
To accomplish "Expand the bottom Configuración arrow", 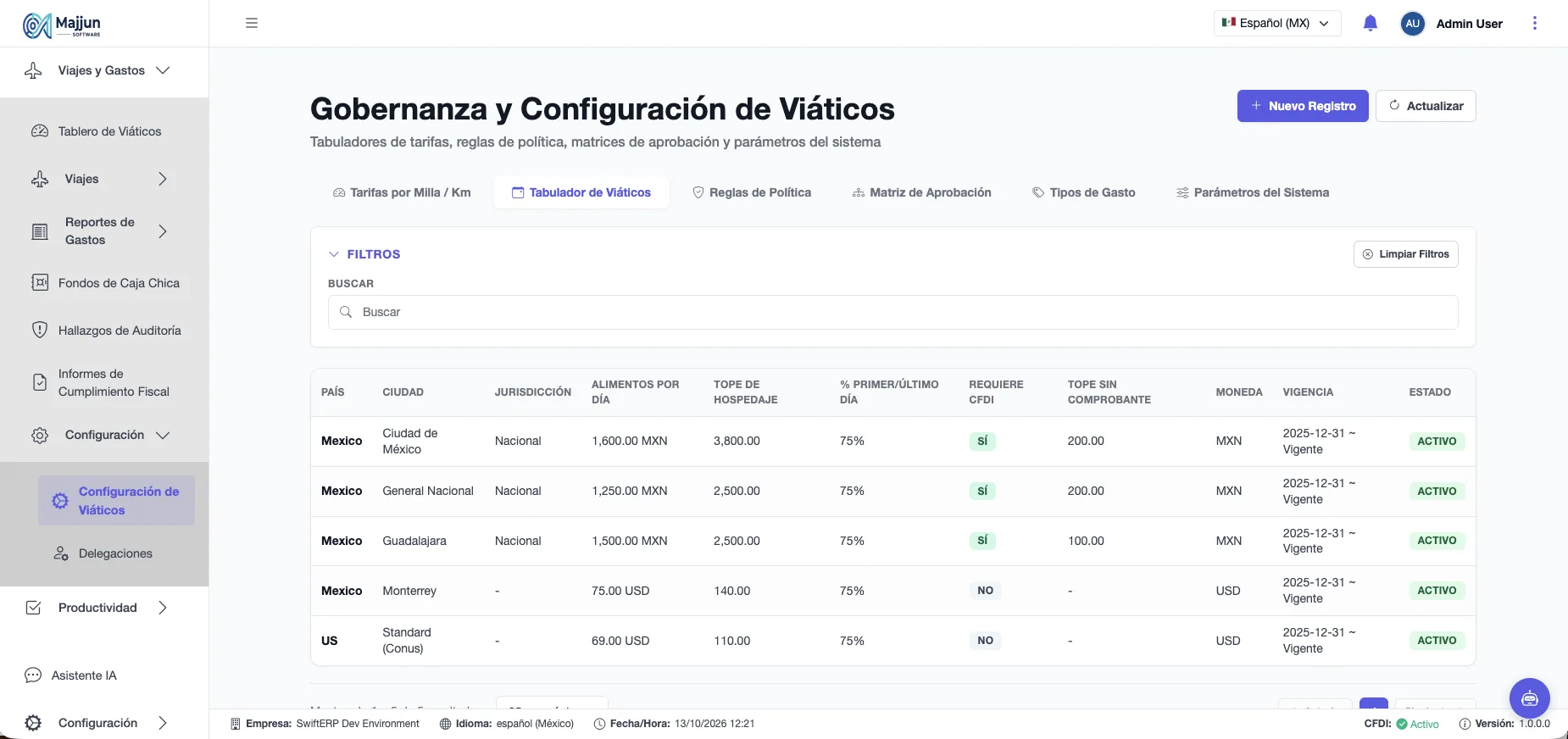I will click(163, 723).
